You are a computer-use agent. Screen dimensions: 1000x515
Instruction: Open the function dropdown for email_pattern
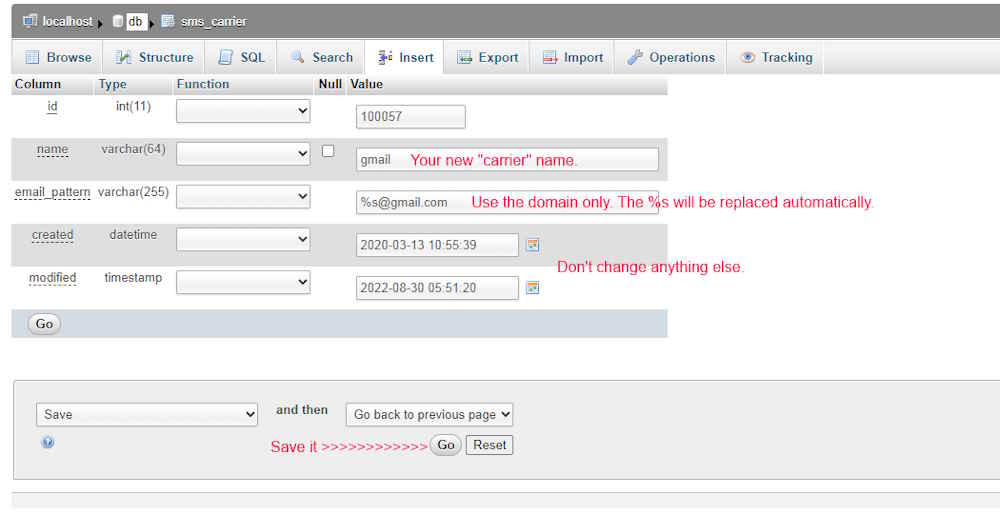pos(244,197)
